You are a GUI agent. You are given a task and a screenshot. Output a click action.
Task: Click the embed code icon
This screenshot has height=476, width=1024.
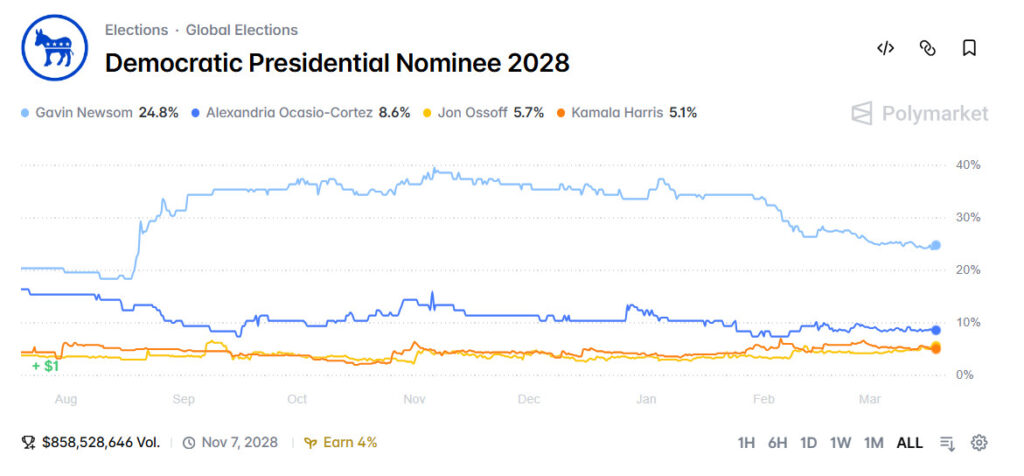tap(885, 48)
